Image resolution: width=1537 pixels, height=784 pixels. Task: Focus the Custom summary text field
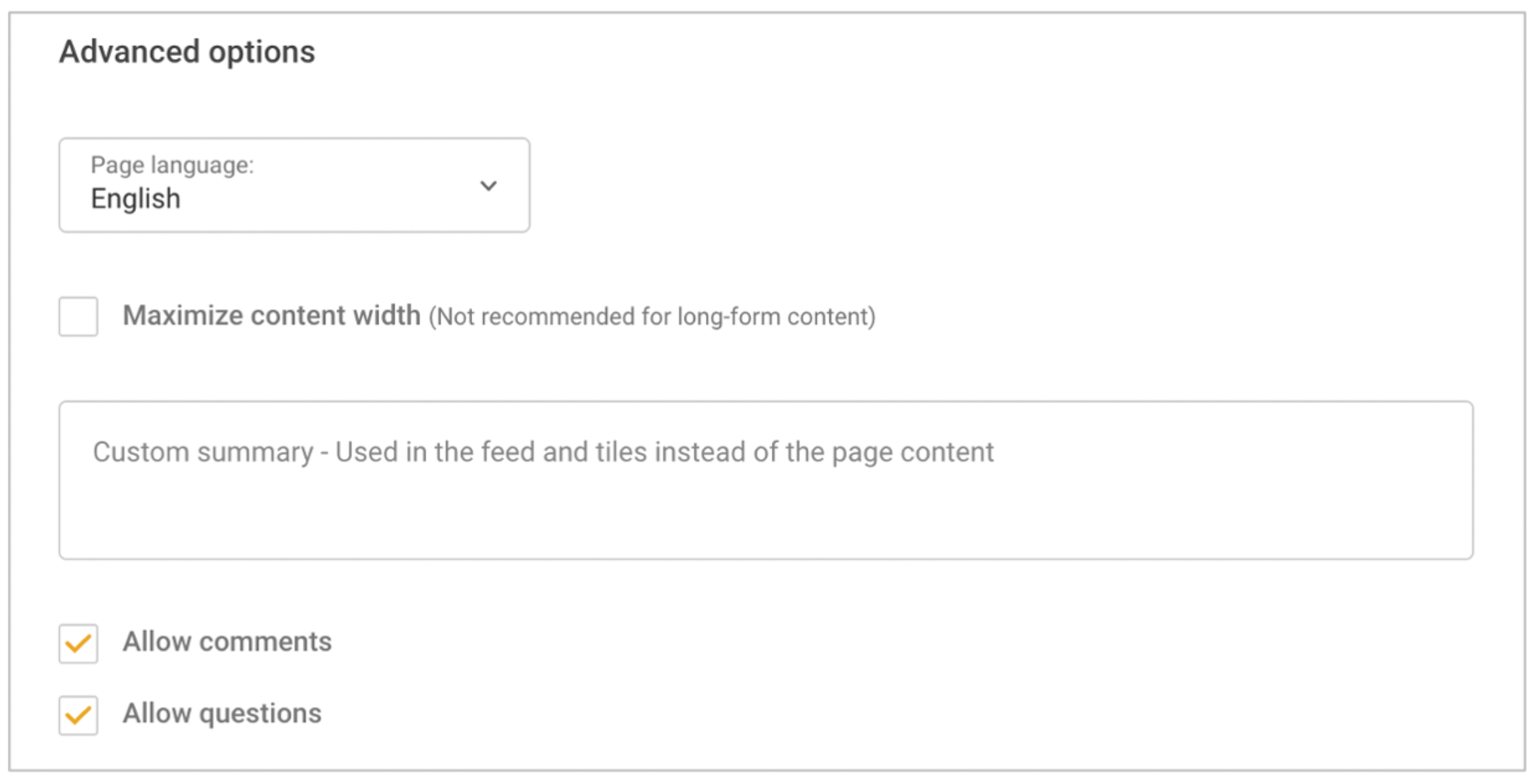click(765, 480)
